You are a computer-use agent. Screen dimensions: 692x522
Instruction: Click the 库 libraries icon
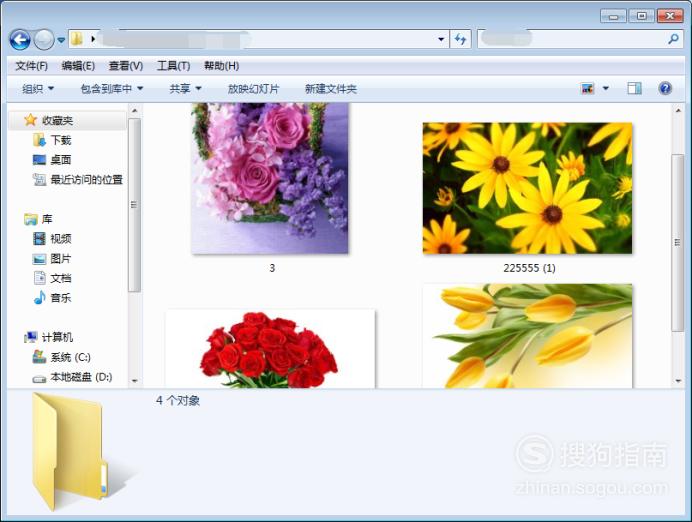pyautogui.click(x=30, y=219)
